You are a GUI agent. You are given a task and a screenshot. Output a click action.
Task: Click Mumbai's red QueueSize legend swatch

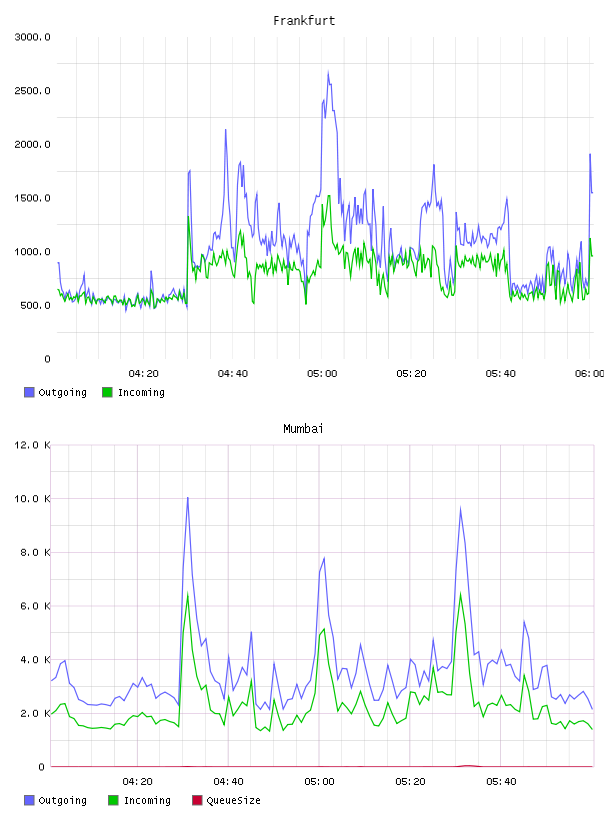click(x=197, y=800)
